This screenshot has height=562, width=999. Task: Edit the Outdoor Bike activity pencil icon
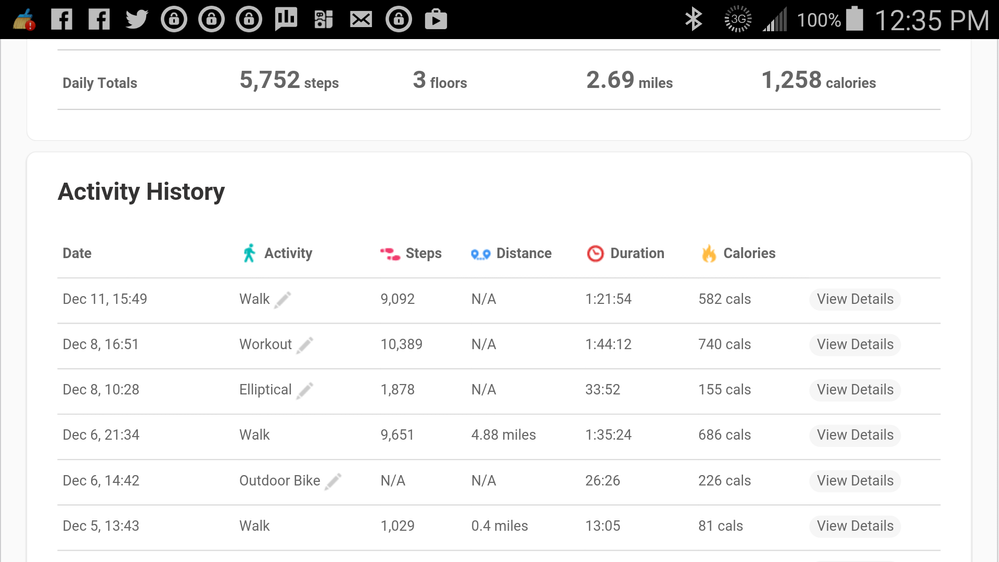[x=333, y=481]
